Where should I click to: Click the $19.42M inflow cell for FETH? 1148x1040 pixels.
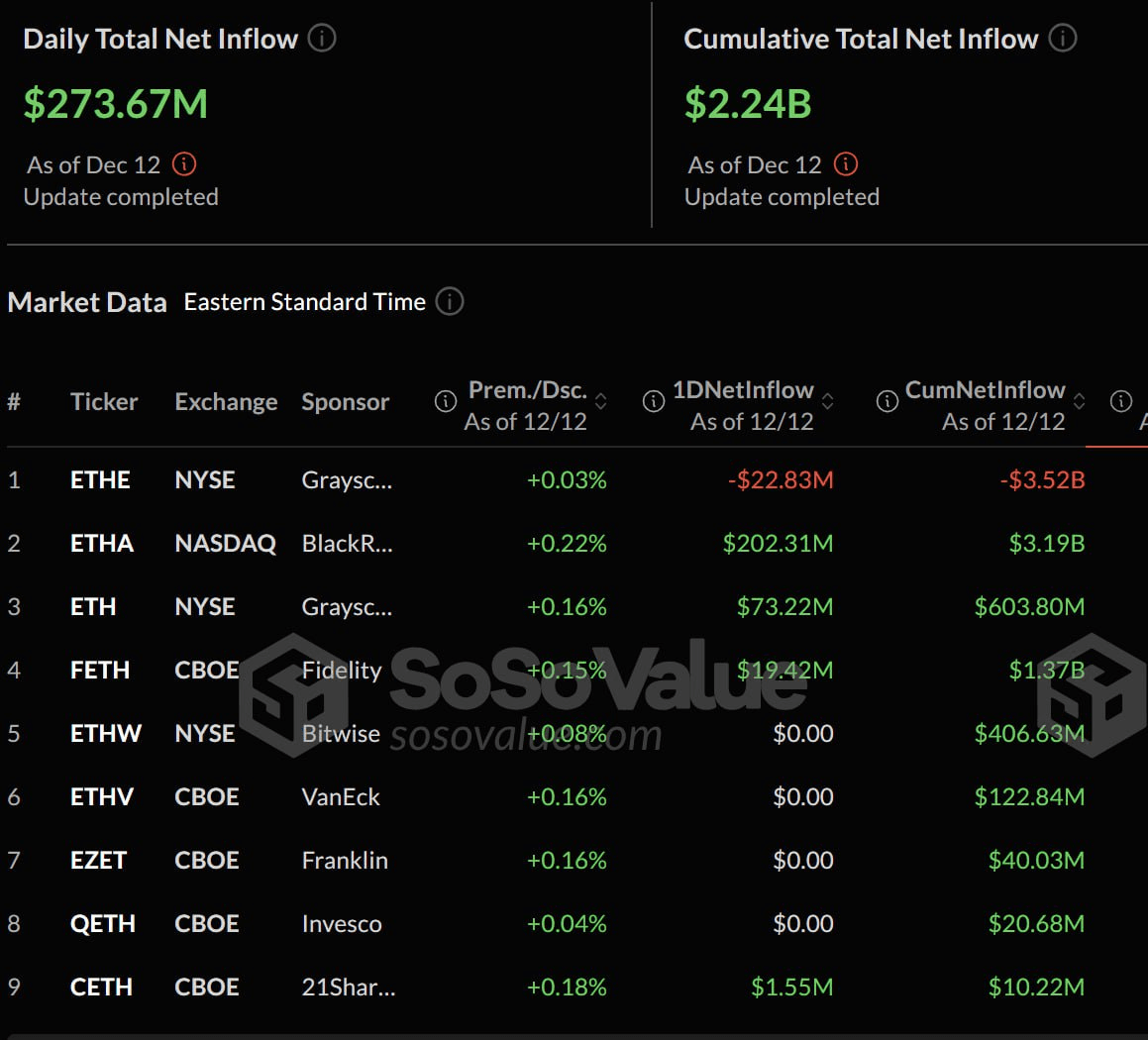point(784,671)
